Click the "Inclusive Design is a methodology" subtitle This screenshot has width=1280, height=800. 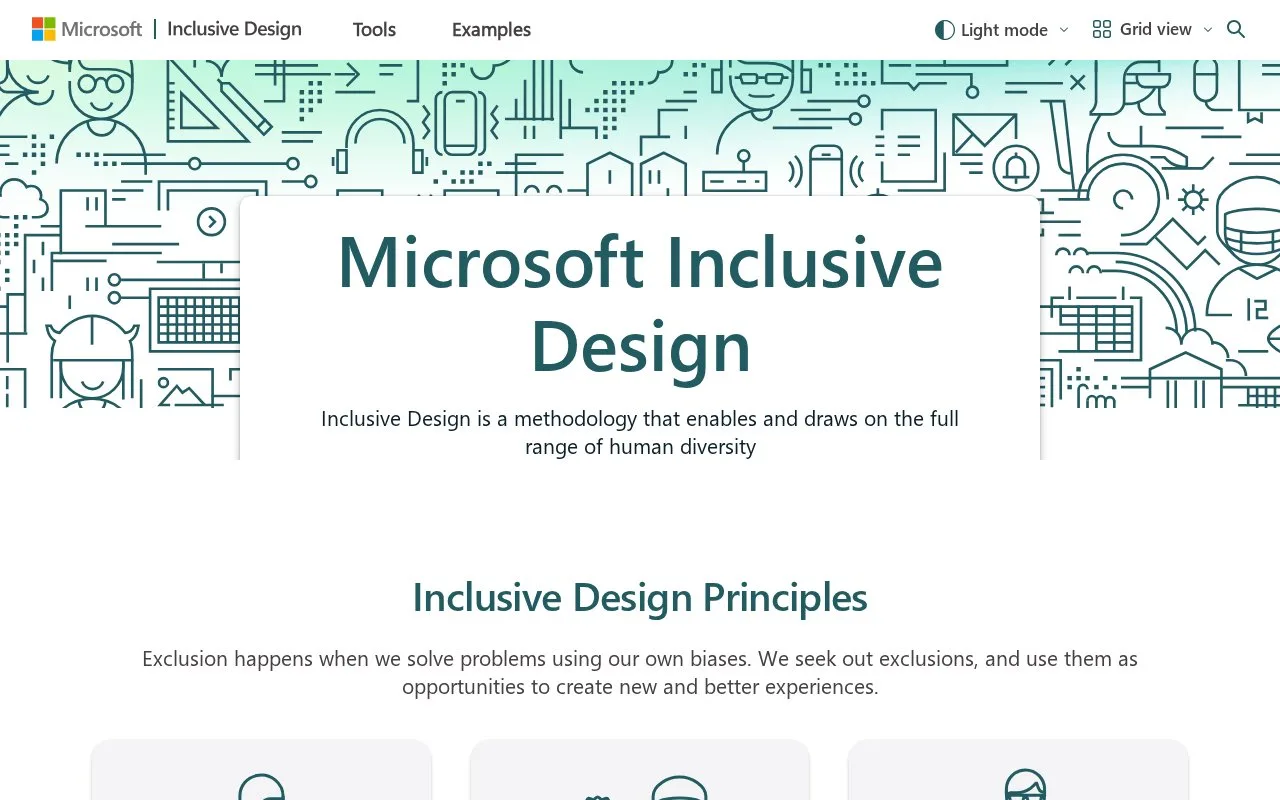pyautogui.click(x=640, y=432)
